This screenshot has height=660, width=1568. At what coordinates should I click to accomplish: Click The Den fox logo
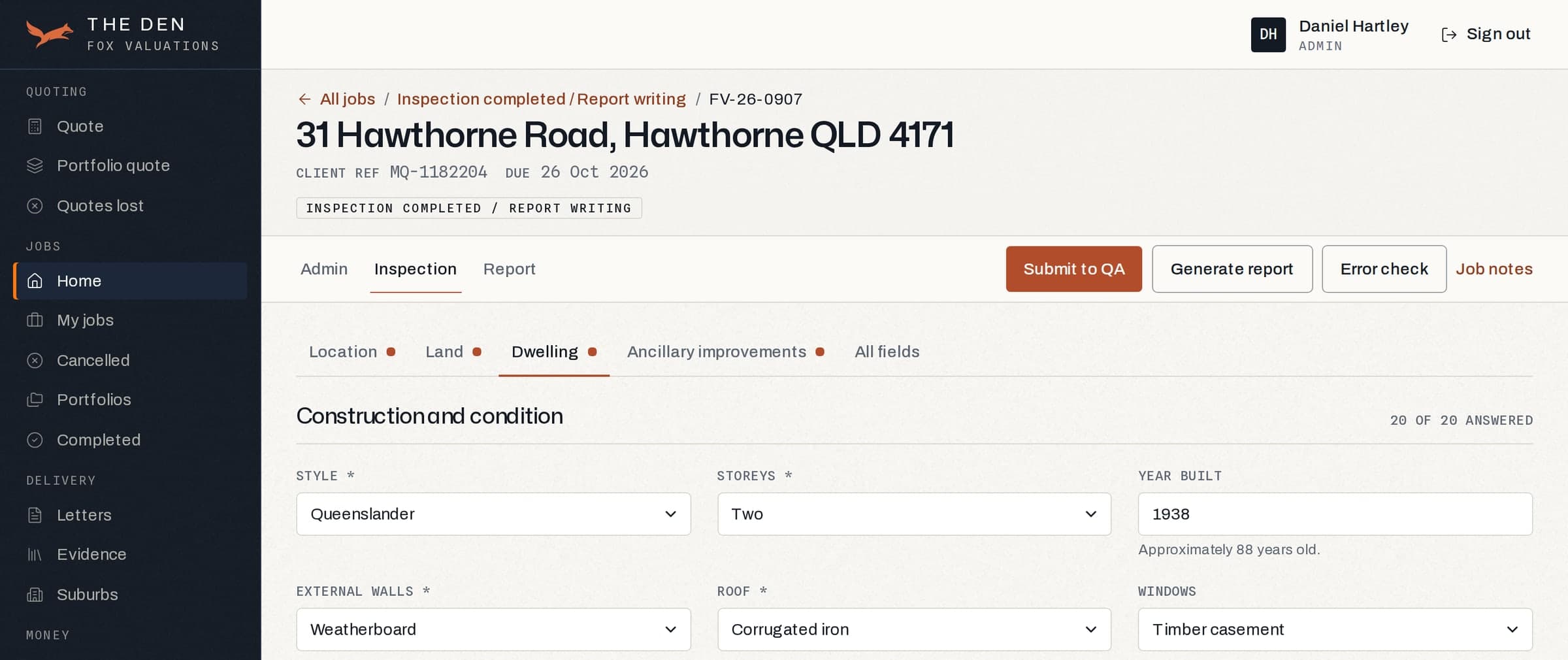click(50, 34)
